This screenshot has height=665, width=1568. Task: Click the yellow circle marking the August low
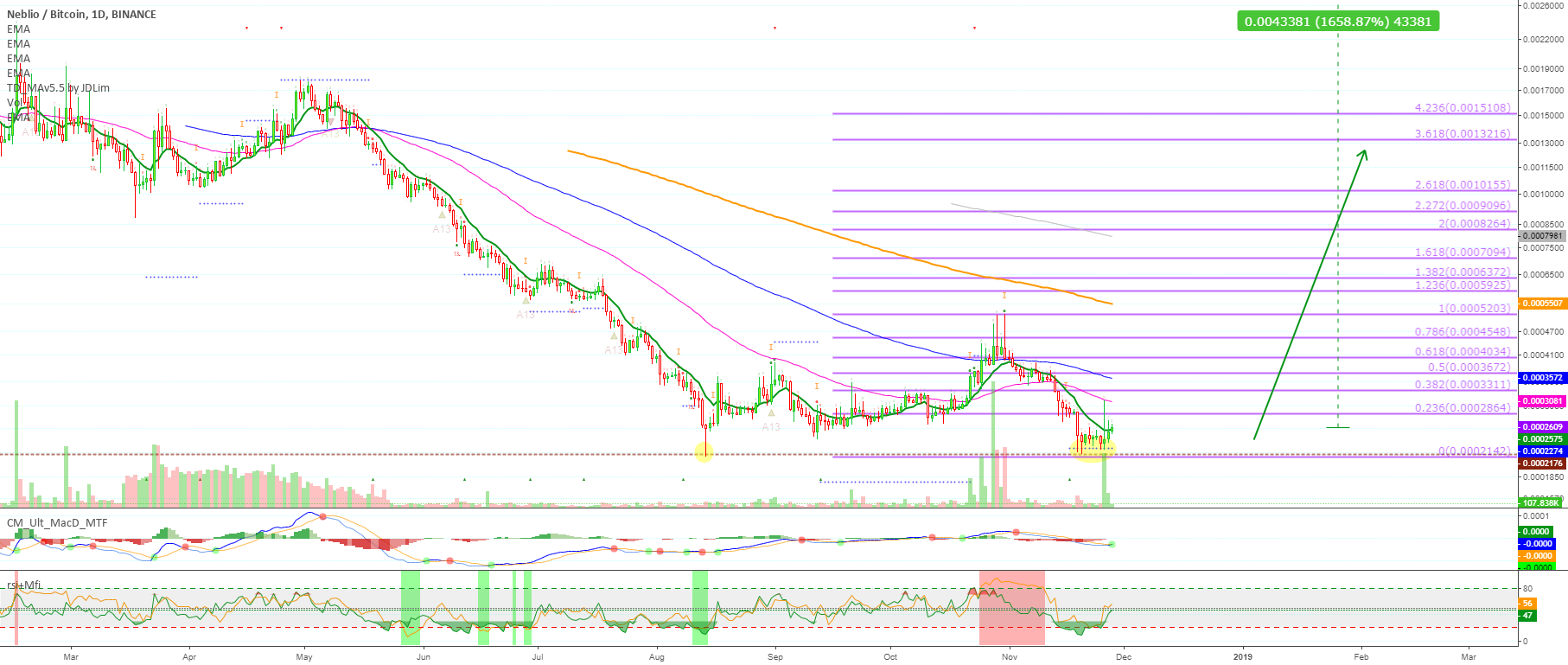[x=704, y=452]
